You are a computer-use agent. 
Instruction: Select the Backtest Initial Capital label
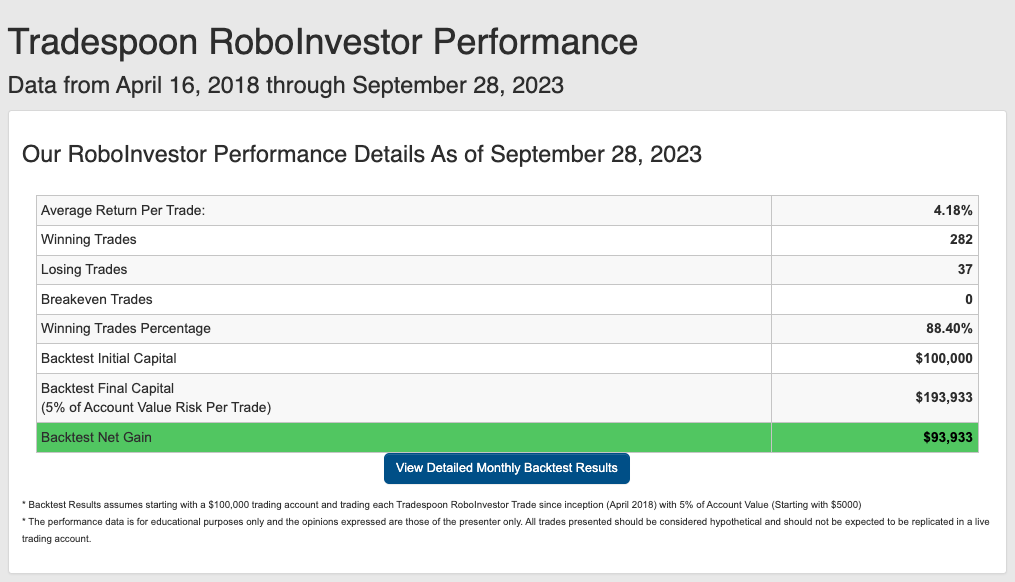point(109,358)
